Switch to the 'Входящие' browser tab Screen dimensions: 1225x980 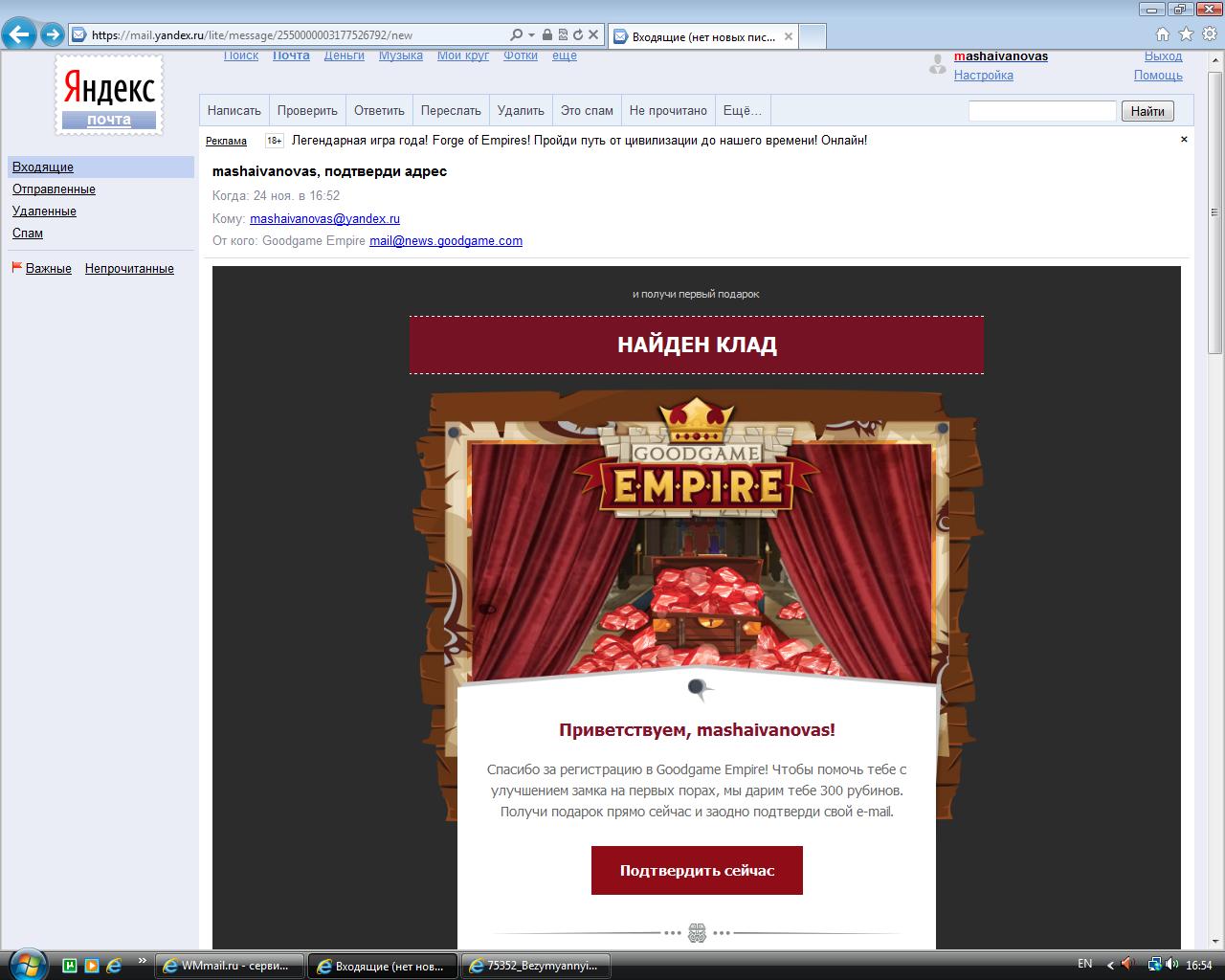[x=702, y=36]
